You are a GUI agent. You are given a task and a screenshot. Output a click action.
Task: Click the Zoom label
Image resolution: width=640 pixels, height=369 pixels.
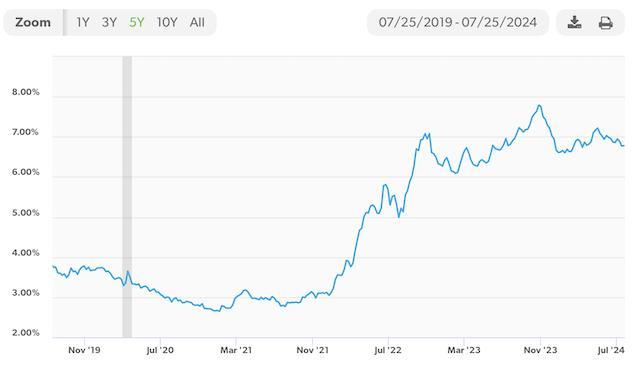pos(33,22)
